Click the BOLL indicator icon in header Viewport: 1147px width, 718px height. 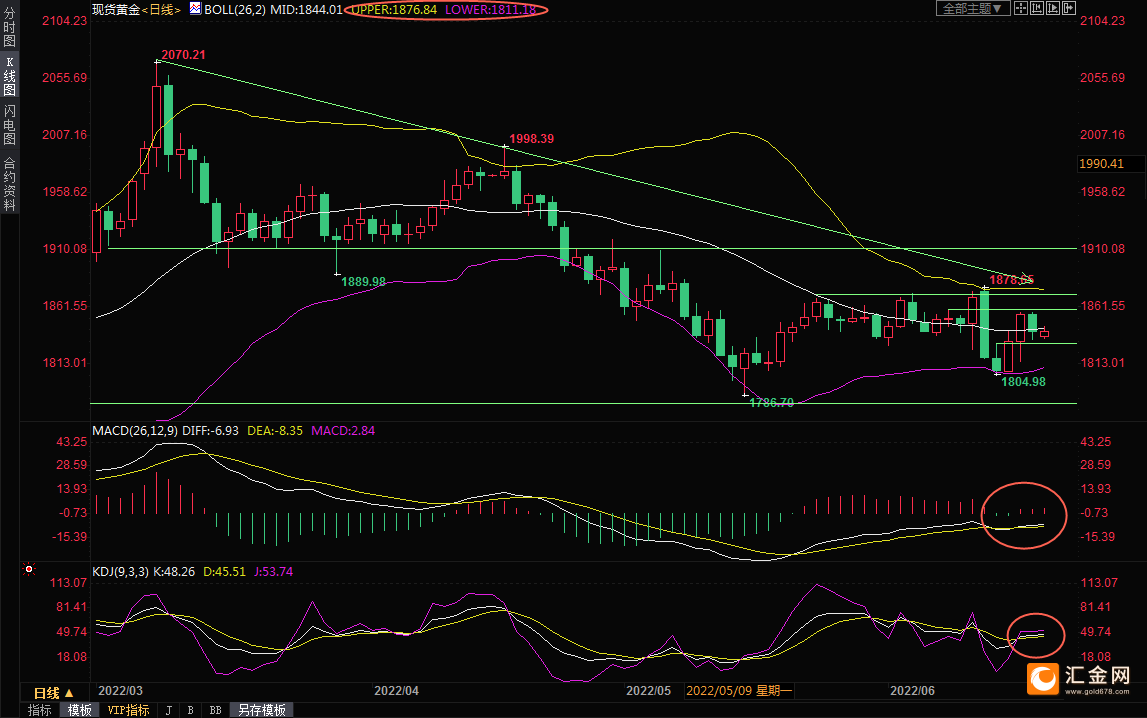click(x=195, y=9)
